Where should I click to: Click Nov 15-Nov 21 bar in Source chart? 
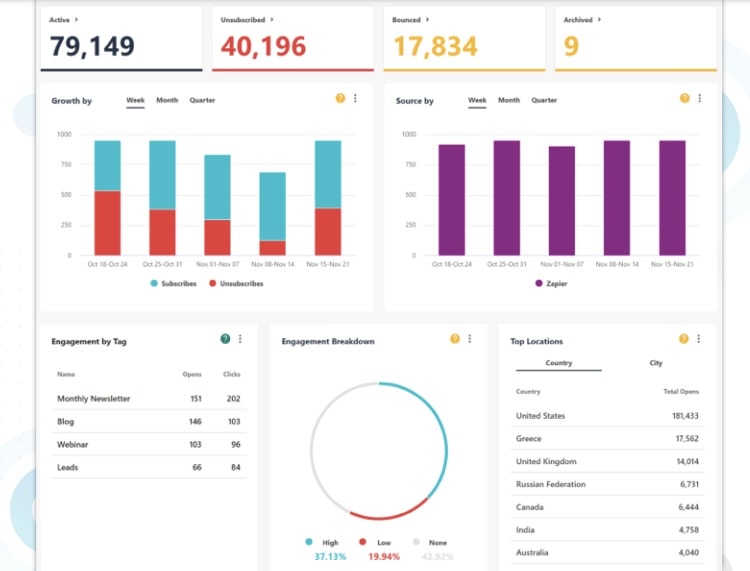pyautogui.click(x=672, y=198)
